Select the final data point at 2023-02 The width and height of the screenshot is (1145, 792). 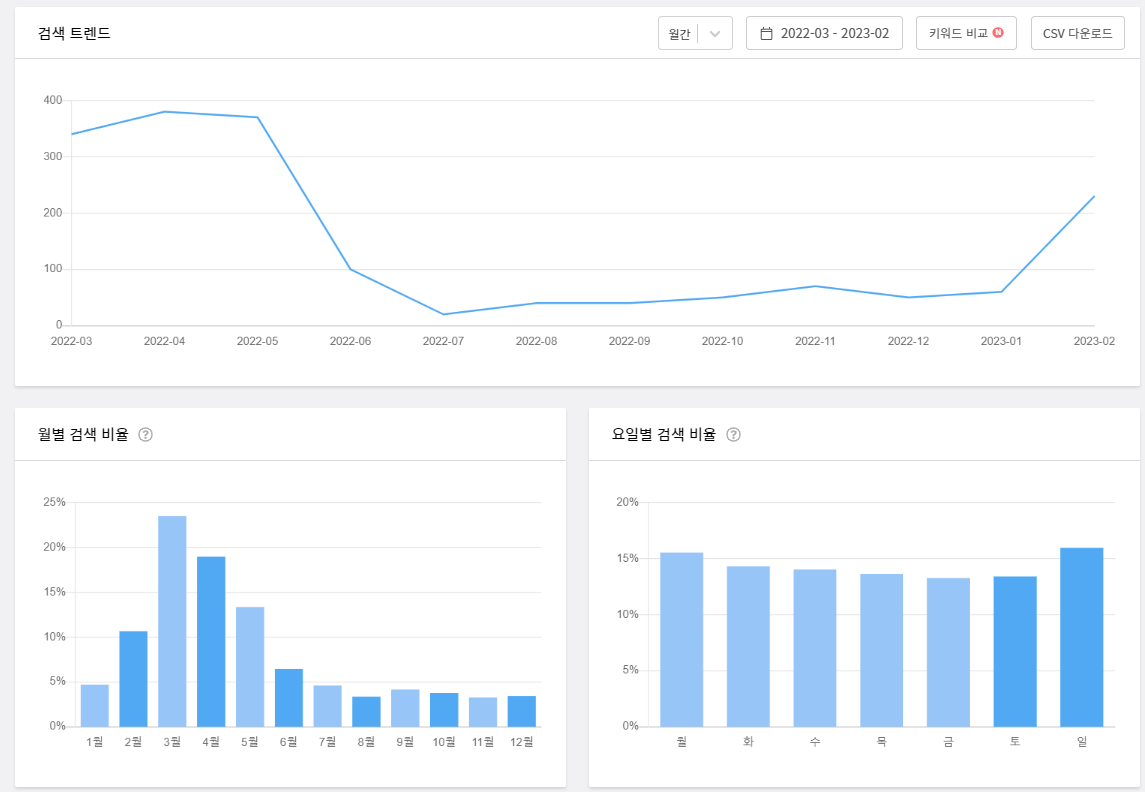tap(1095, 197)
